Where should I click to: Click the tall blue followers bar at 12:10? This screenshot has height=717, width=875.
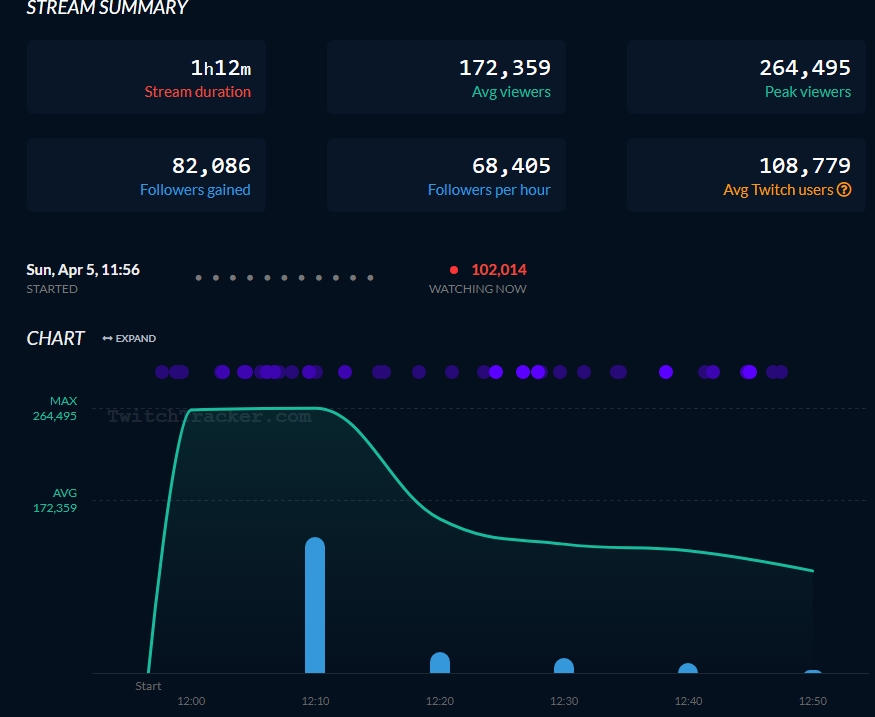315,605
